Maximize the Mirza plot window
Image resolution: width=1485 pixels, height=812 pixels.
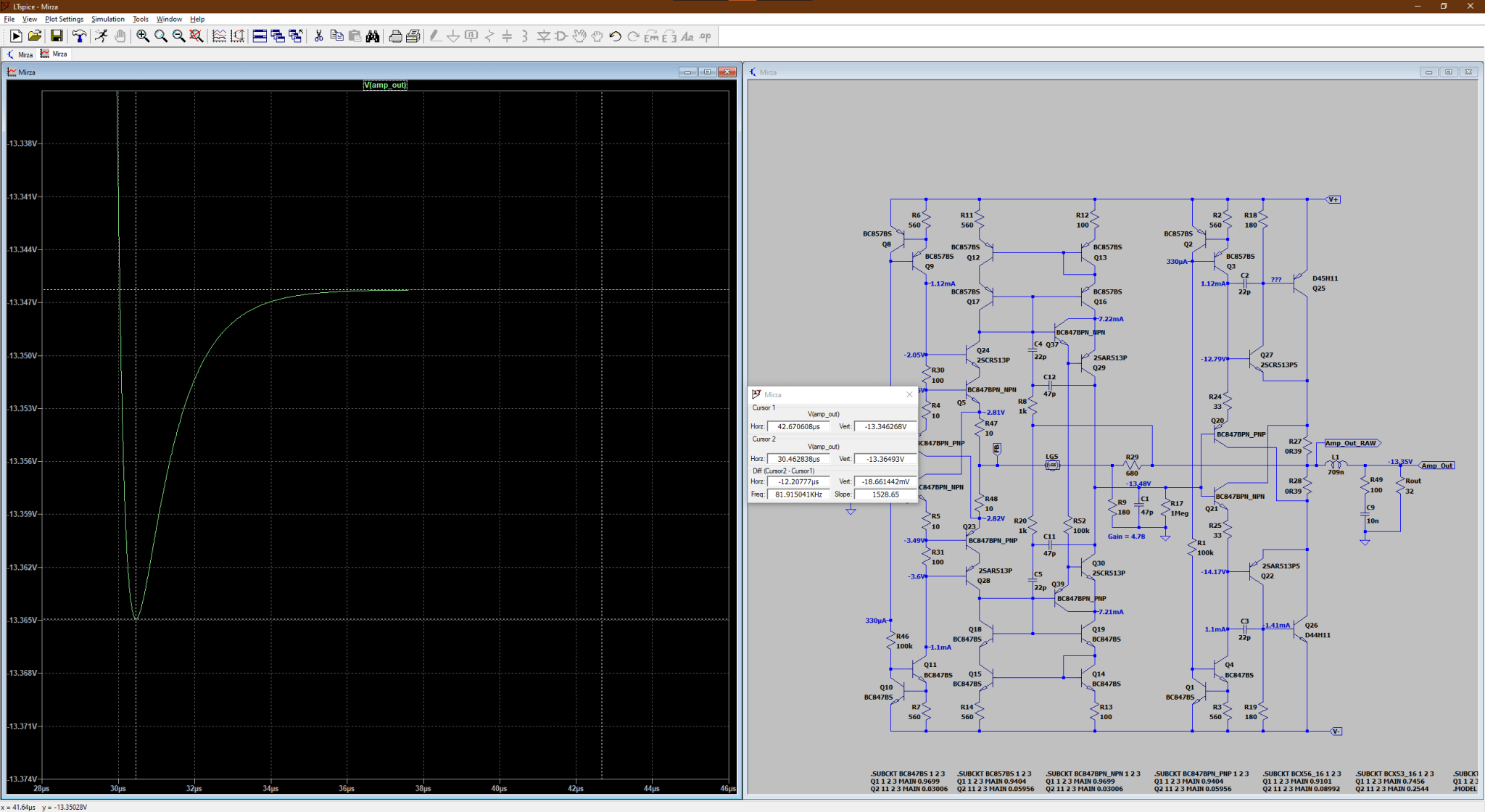708,72
